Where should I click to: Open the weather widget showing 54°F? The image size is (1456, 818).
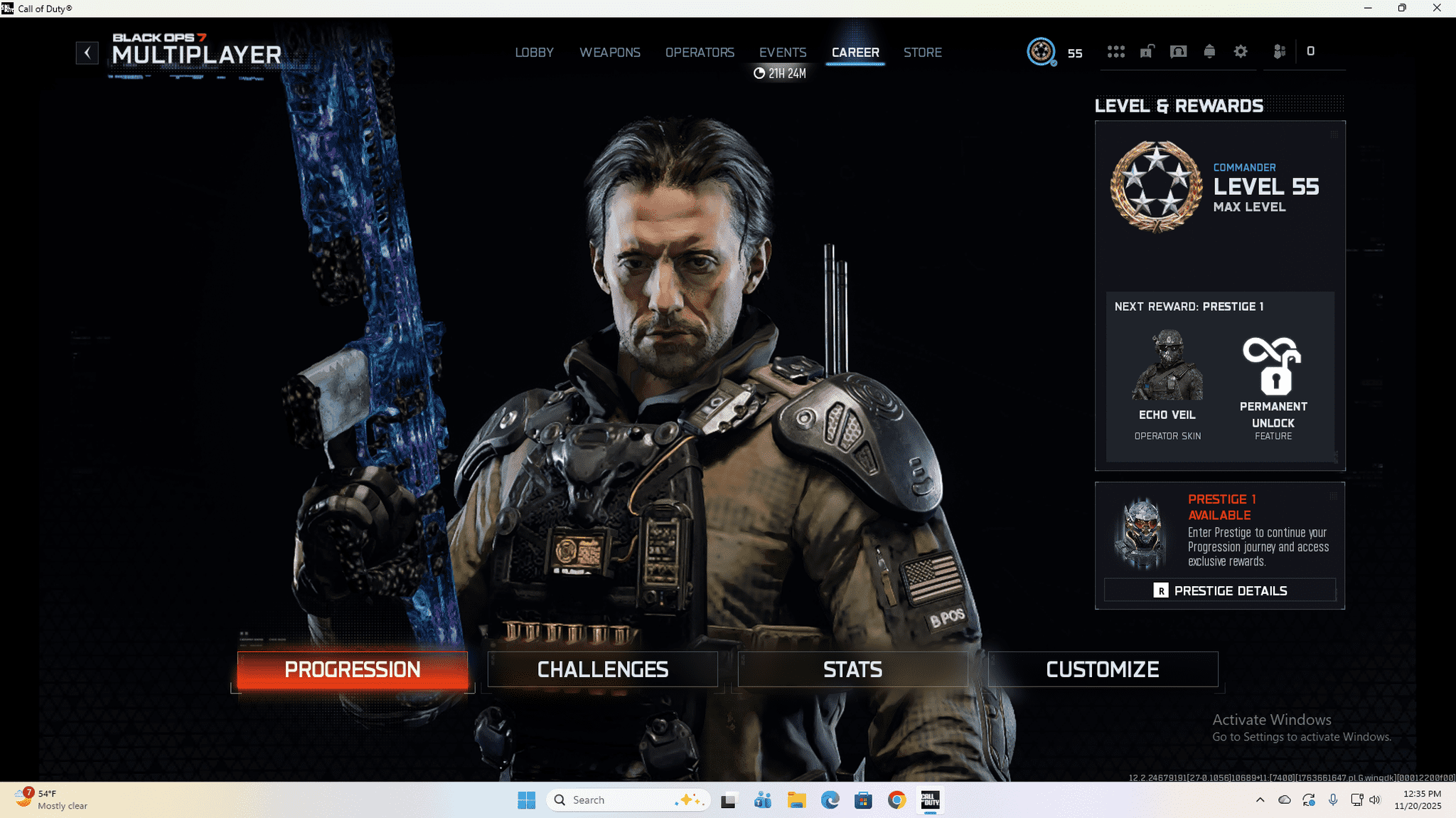(x=51, y=800)
